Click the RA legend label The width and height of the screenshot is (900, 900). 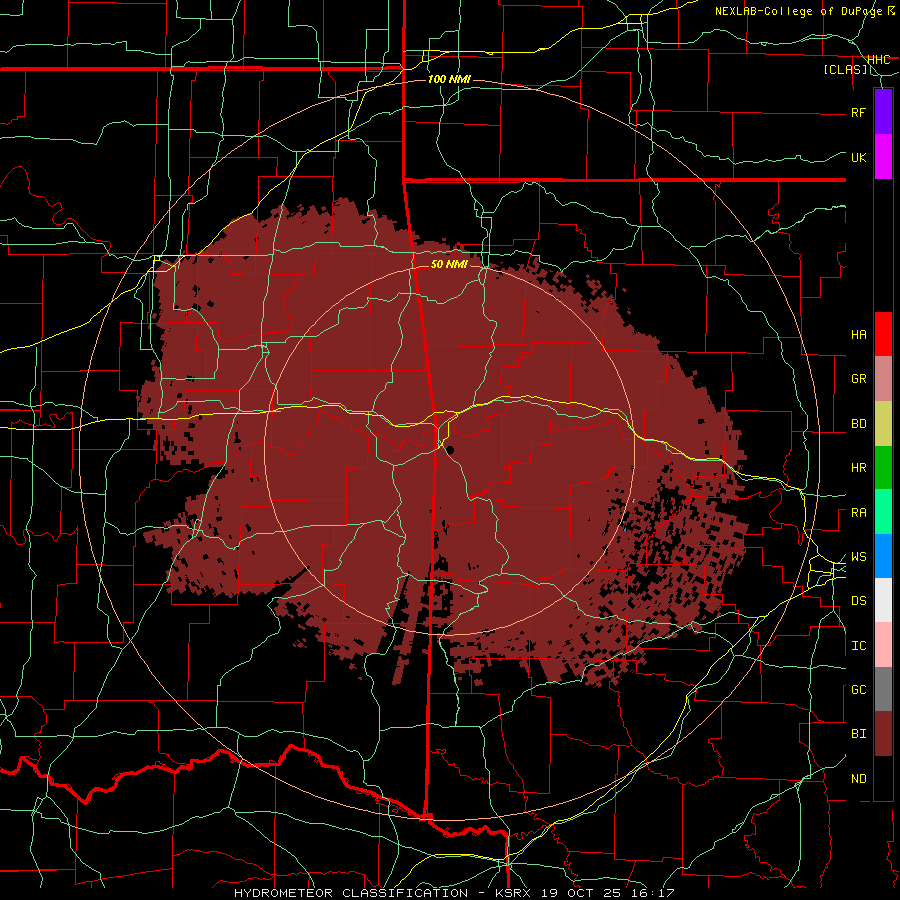(x=858, y=513)
